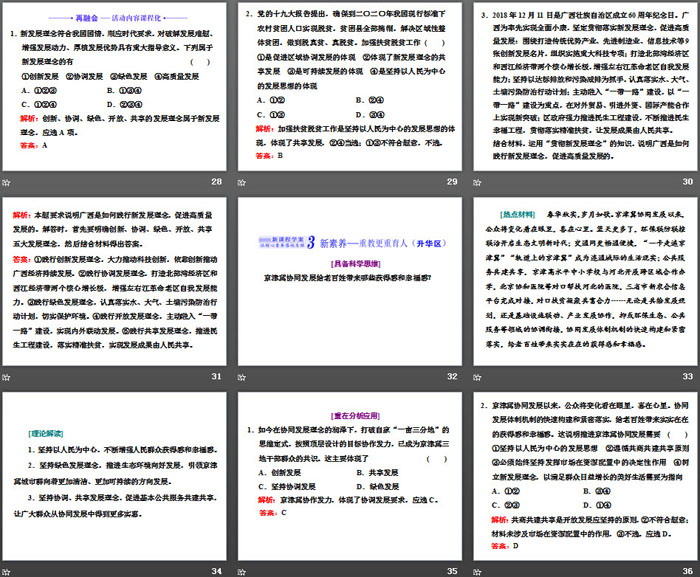Click the slide number 30 label
The height and width of the screenshot is (577, 700).
point(687,182)
